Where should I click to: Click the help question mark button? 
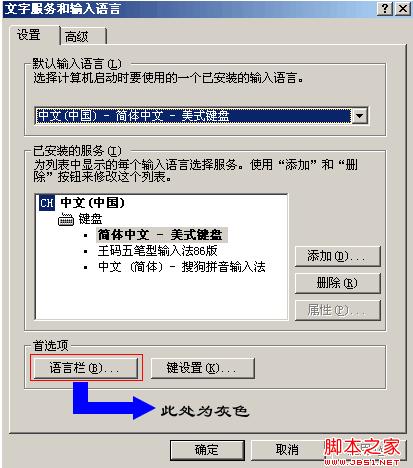tap(385, 8)
